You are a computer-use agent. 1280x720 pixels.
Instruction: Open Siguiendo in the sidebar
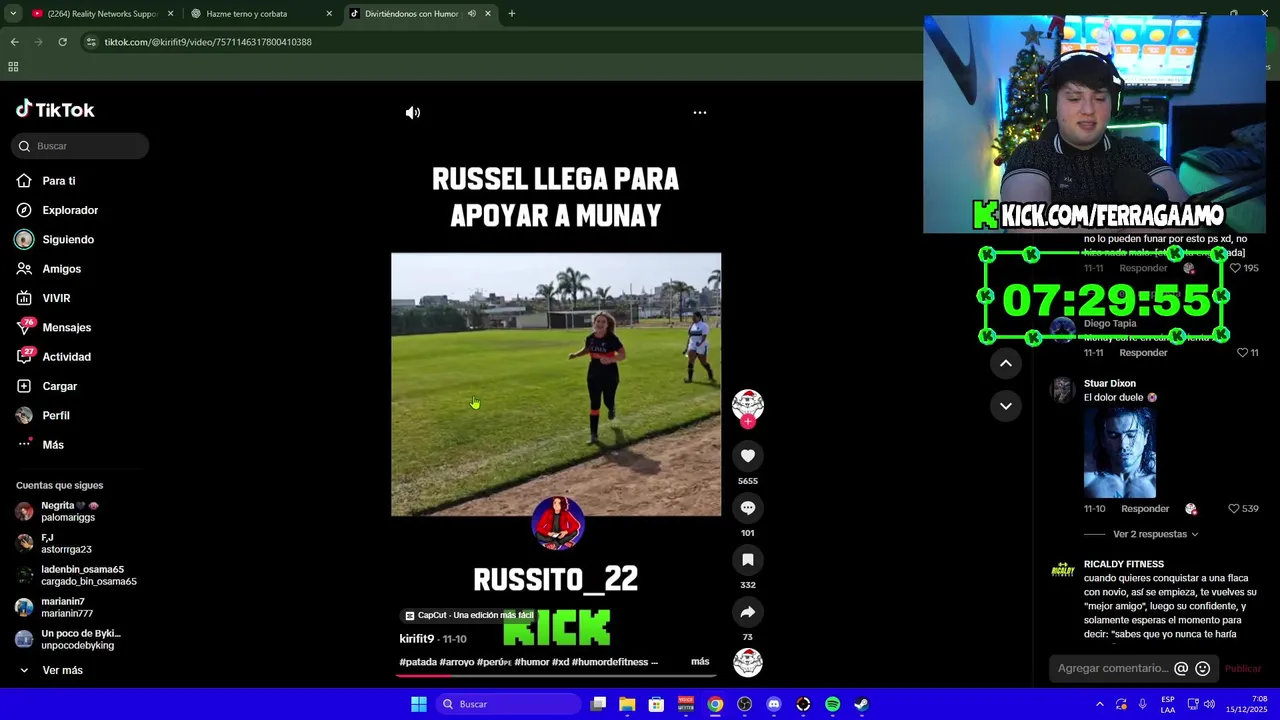(x=68, y=240)
